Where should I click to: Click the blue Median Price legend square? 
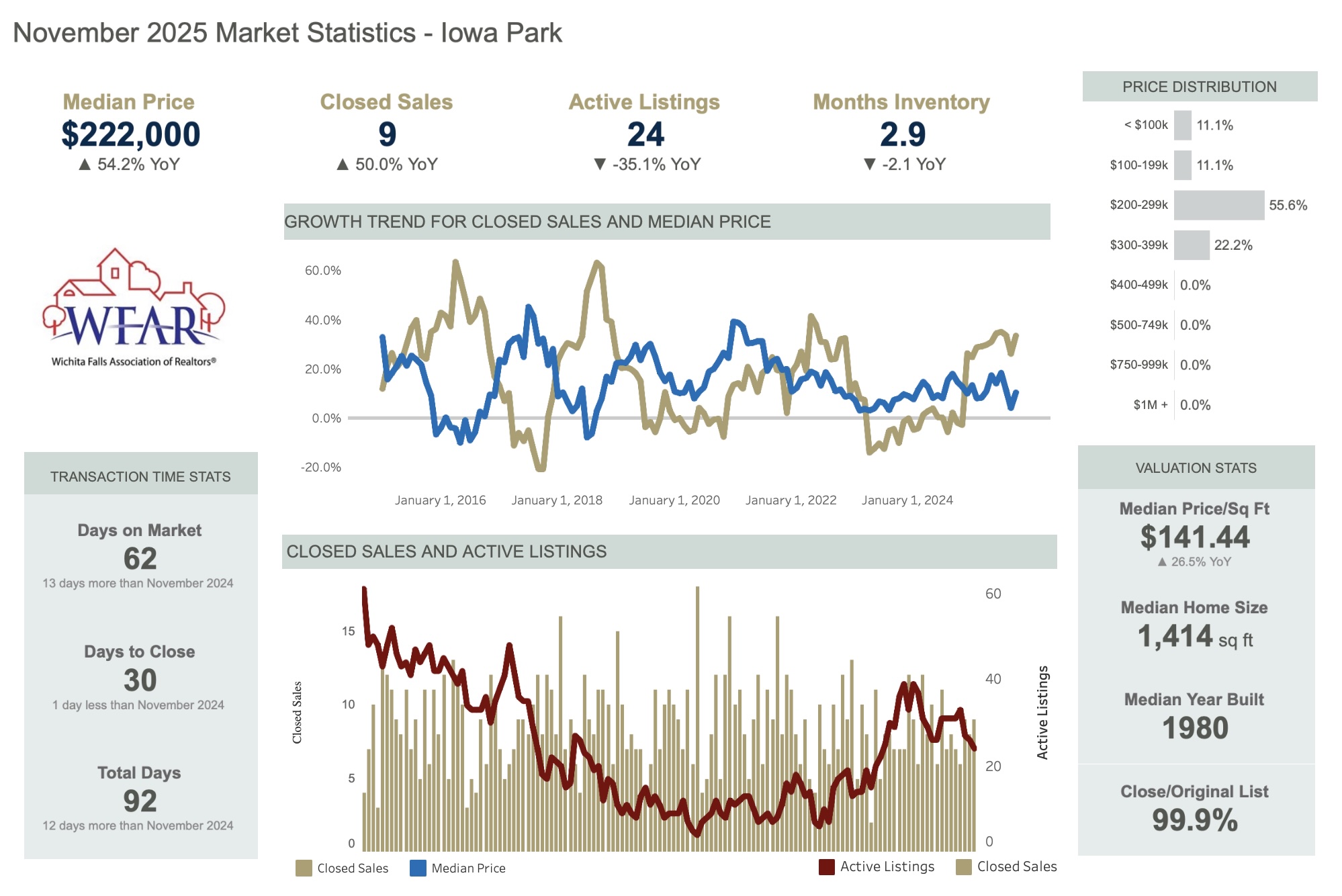(418, 868)
